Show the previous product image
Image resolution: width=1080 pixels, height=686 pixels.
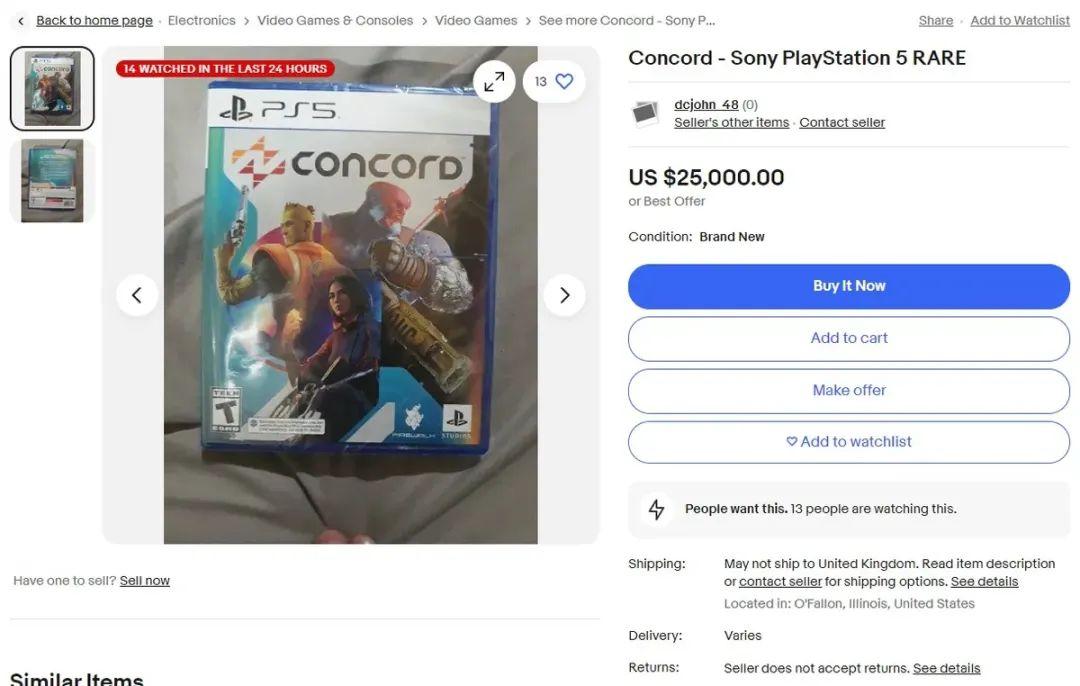(x=137, y=295)
